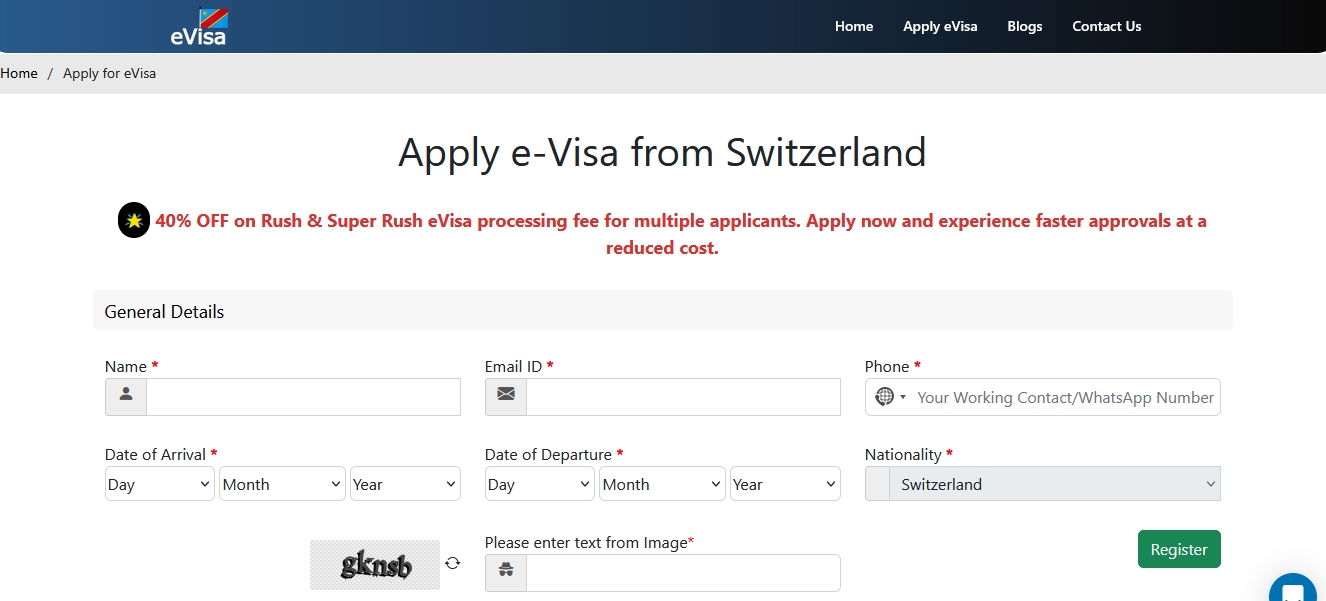The width and height of the screenshot is (1326, 601).
Task: Select the departure Year dropdown
Action: click(x=784, y=484)
